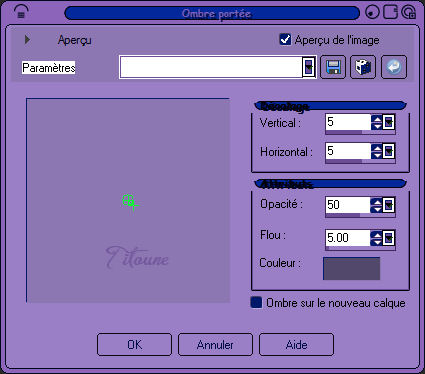This screenshot has width=425, height=374.
Task: Toggle the Aperçu de l'image checkbox
Action: (x=285, y=40)
